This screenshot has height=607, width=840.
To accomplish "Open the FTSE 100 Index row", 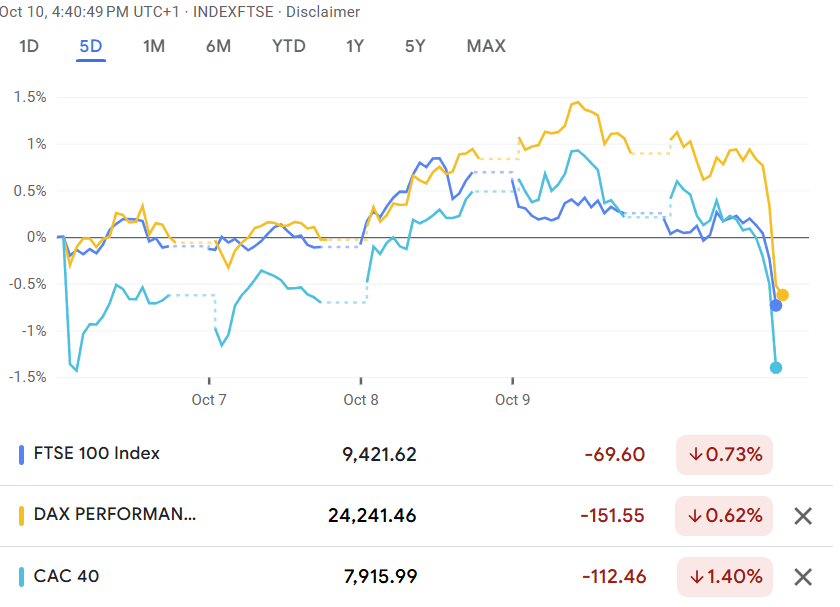I will [x=96, y=454].
